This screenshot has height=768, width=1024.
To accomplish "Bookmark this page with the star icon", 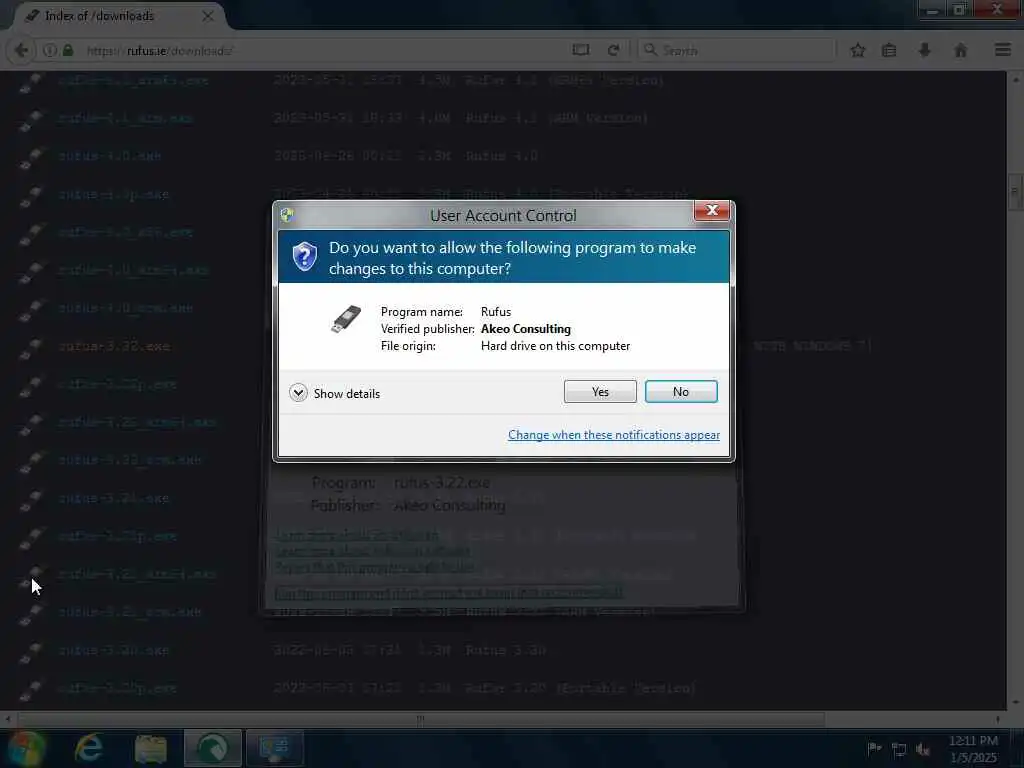I will click(857, 50).
